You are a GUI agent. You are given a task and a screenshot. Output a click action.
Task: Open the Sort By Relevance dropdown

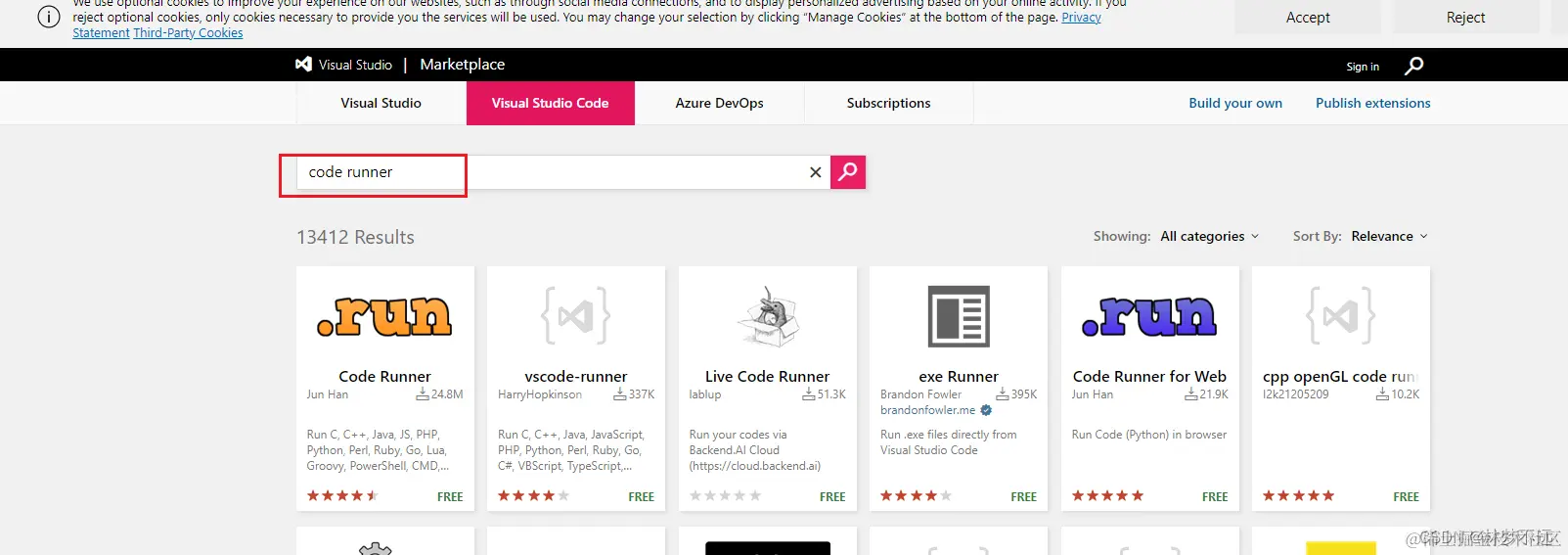tap(1390, 236)
